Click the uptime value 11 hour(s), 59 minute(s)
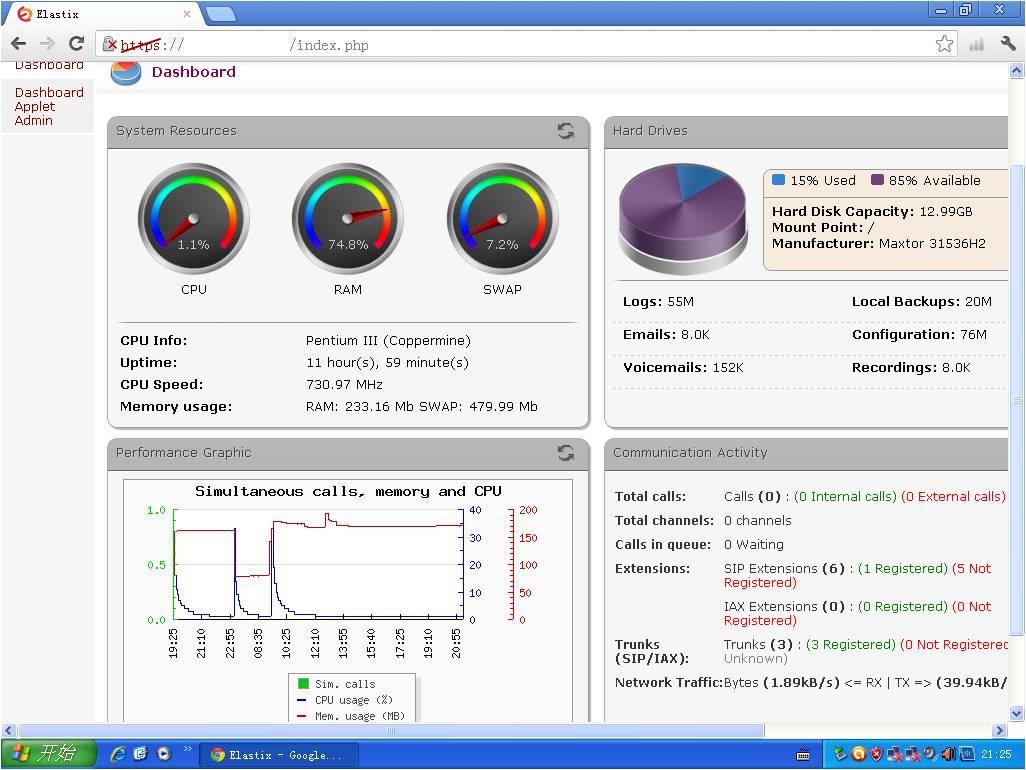The image size is (1026, 770). coord(387,362)
